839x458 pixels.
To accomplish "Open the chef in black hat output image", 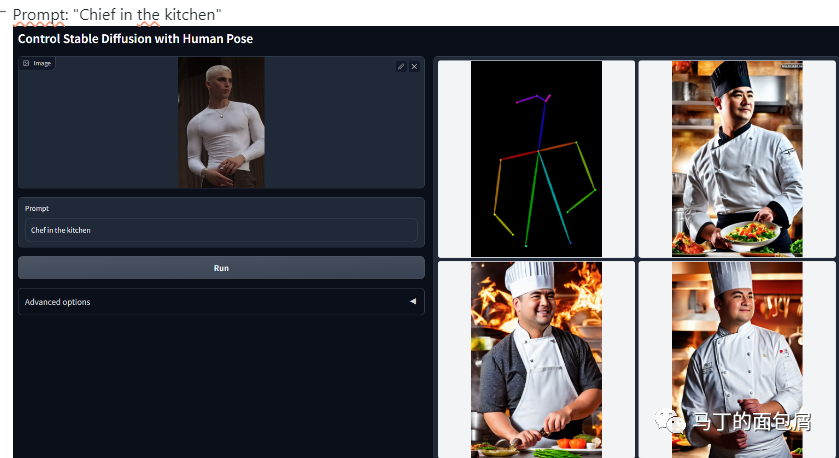I will click(737, 159).
